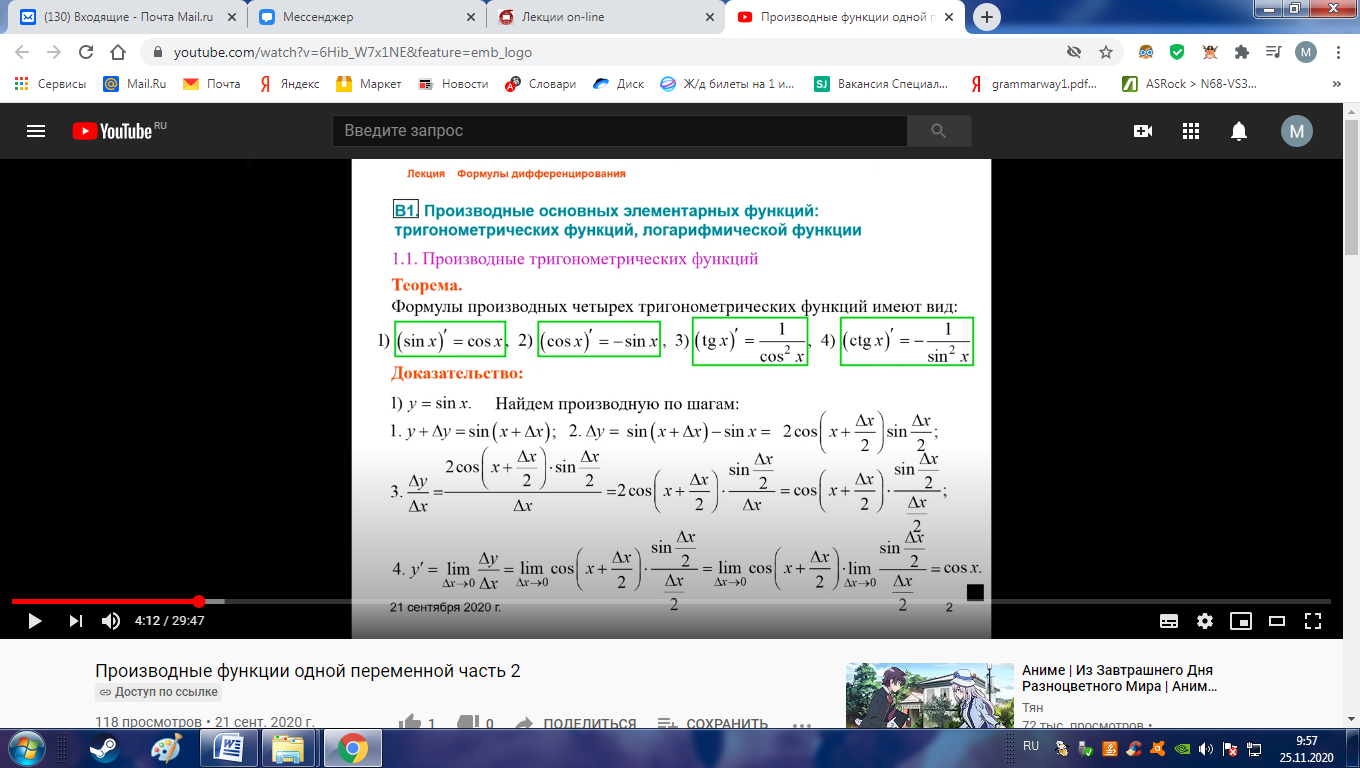Open the ASRock N68-VS3 bookmark
Image resolution: width=1360 pixels, height=768 pixels.
tap(1189, 84)
